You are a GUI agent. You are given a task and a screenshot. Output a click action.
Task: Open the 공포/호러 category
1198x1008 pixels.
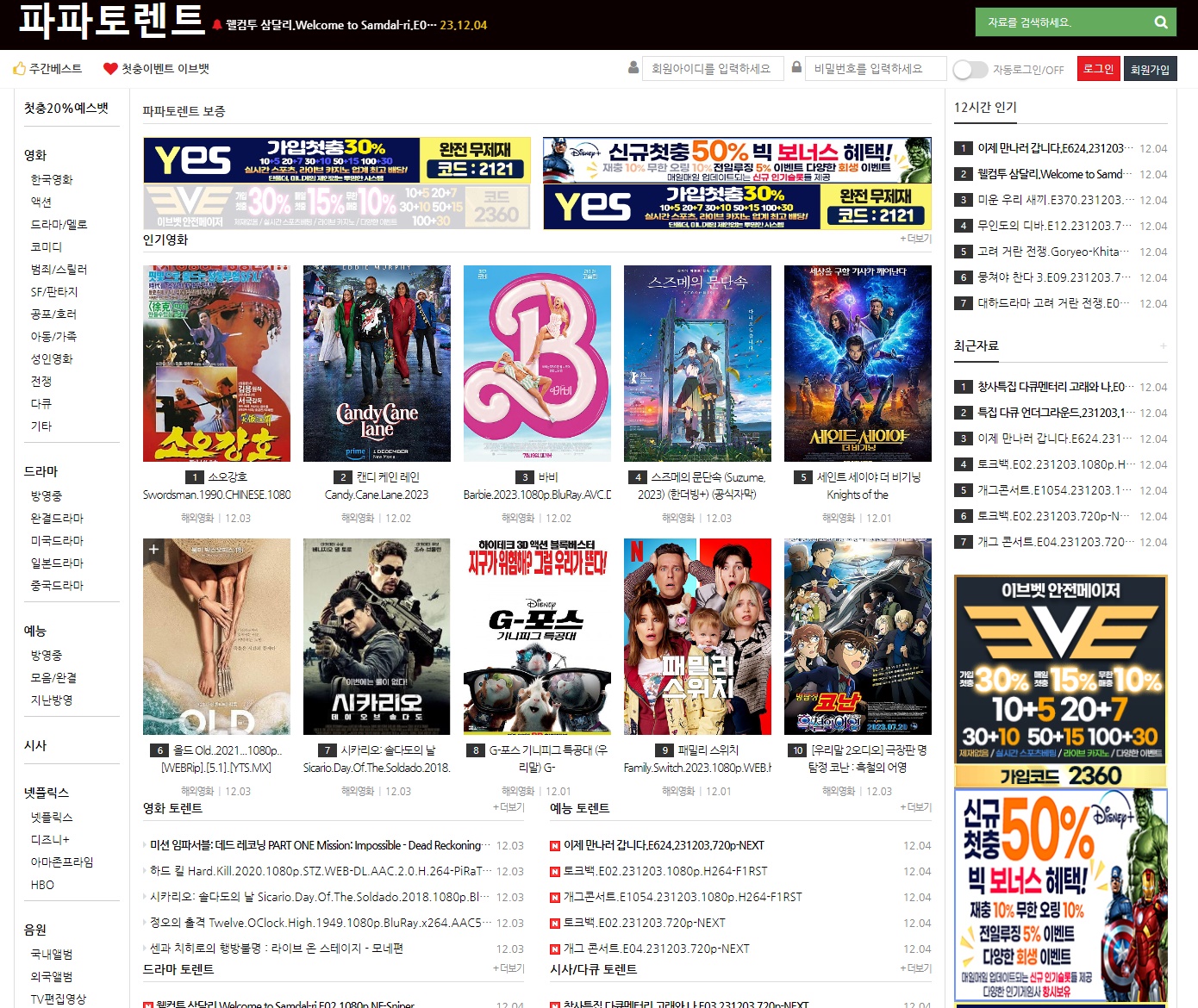[53, 314]
